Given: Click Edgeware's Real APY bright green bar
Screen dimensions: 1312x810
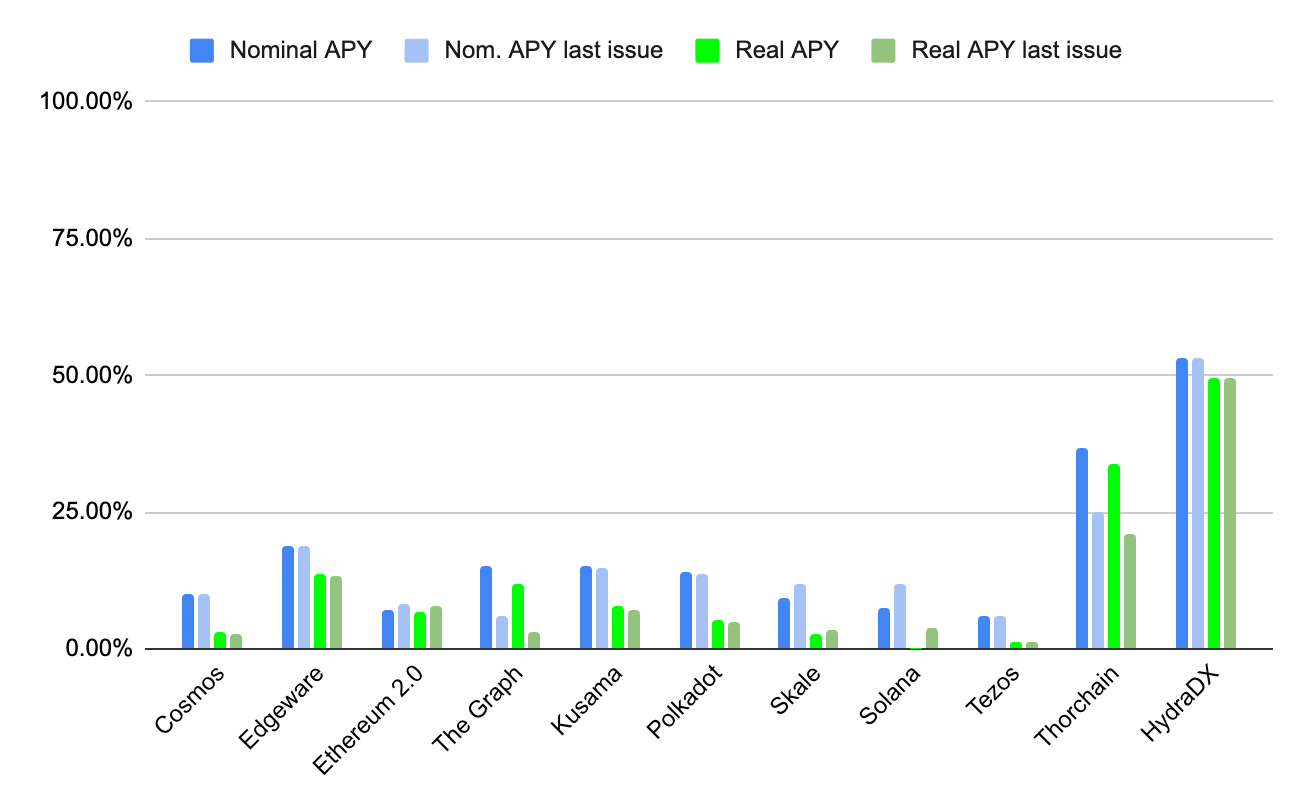Looking at the screenshot, I should click(320, 612).
